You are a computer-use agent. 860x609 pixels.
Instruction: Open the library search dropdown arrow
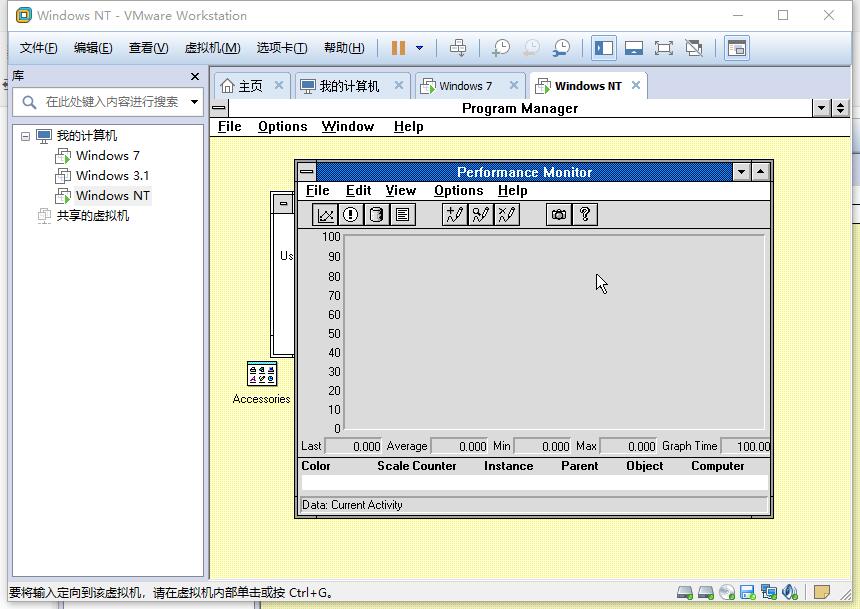coord(194,102)
